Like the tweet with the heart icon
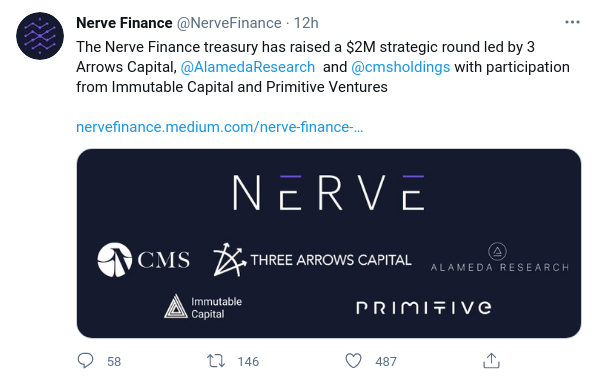 [354, 361]
